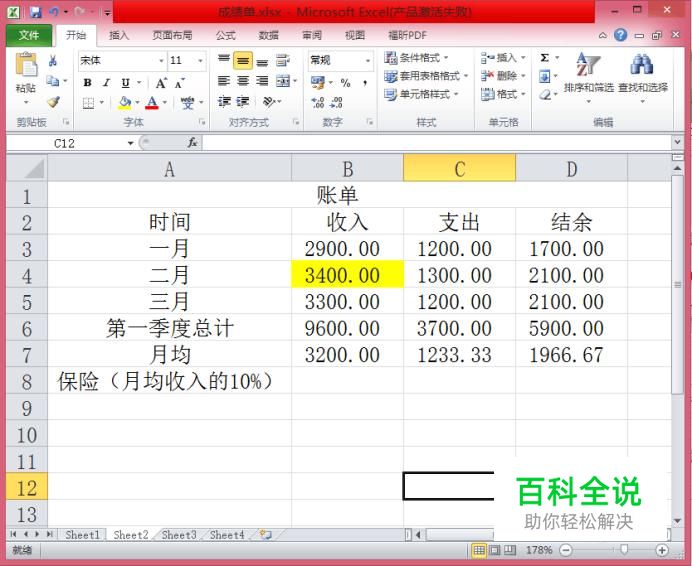Switch to Sheet1 tab
Viewport: 692px width, 566px height.
pos(83,535)
